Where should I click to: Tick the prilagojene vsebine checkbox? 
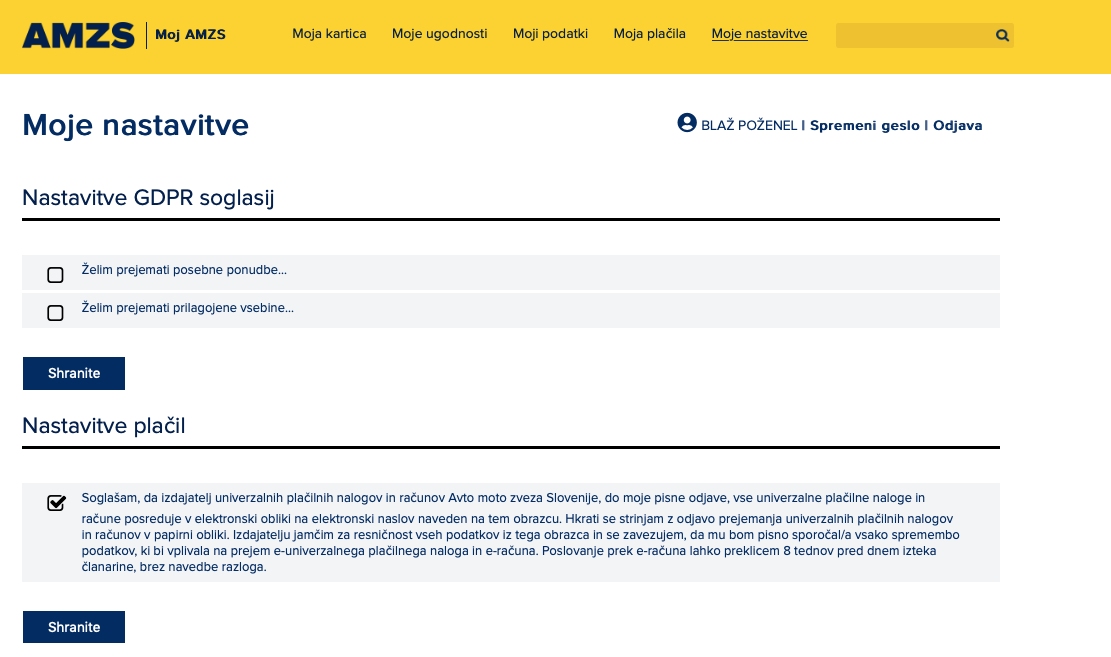56,313
